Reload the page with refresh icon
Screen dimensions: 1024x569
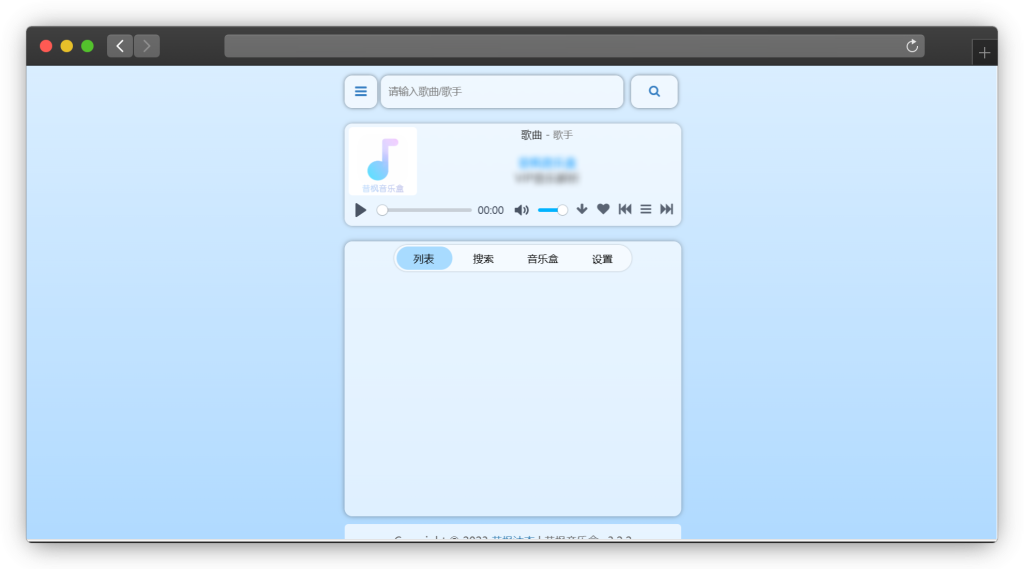(x=912, y=46)
